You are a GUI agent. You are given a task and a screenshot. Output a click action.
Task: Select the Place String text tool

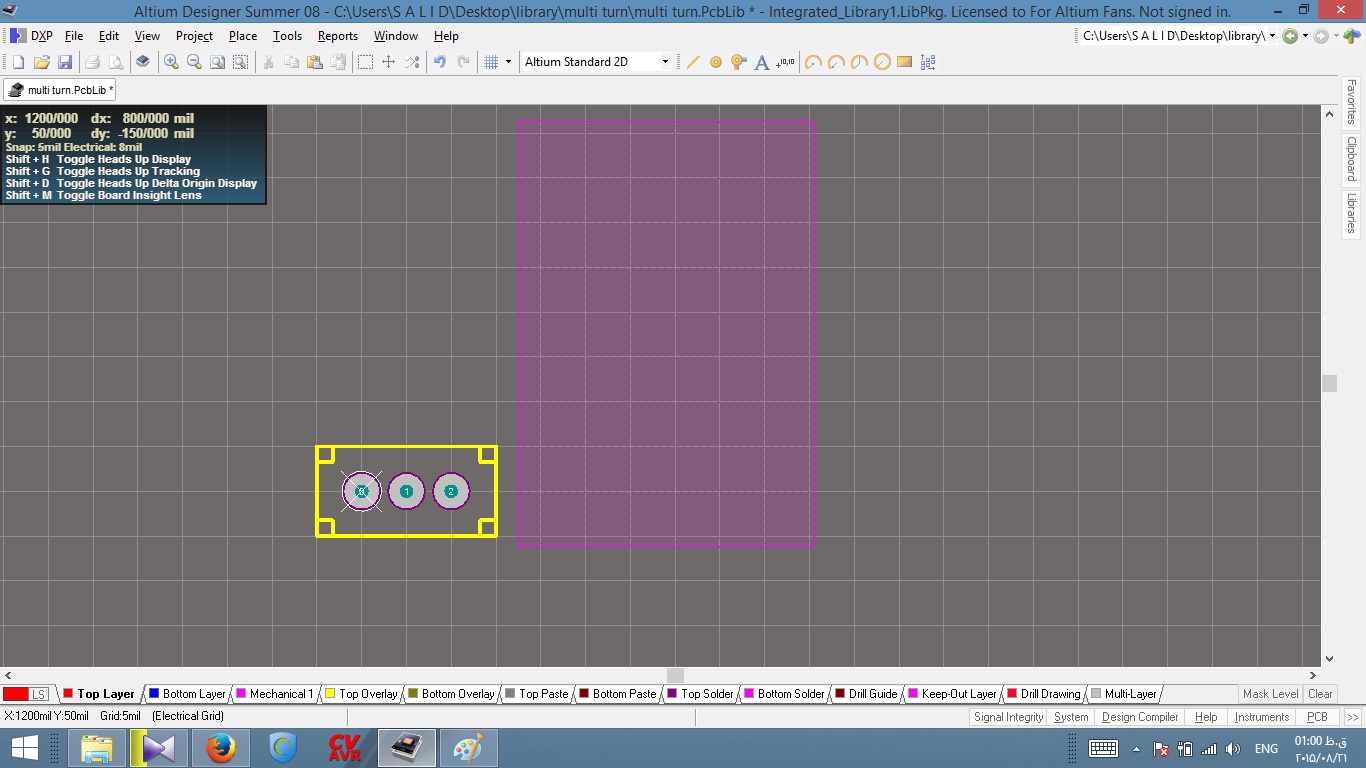[x=762, y=62]
